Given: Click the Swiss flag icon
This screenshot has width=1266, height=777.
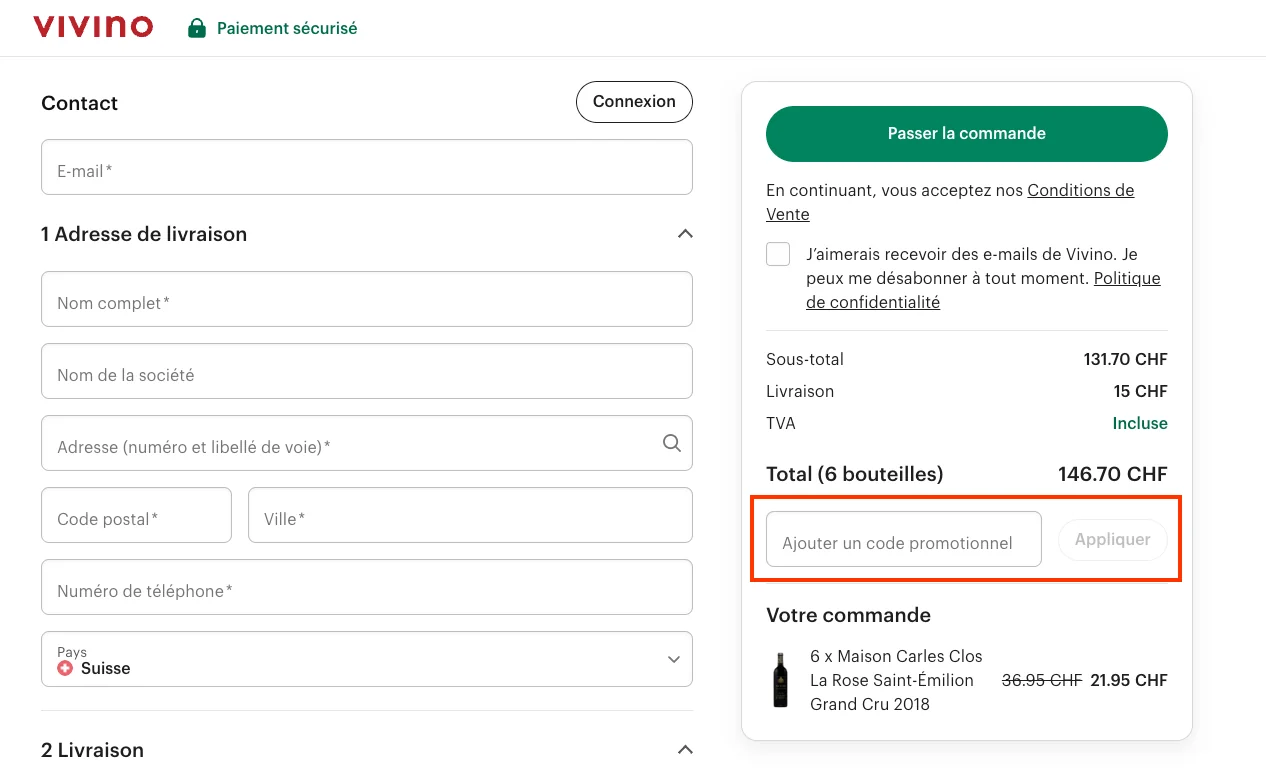Looking at the screenshot, I should point(65,668).
